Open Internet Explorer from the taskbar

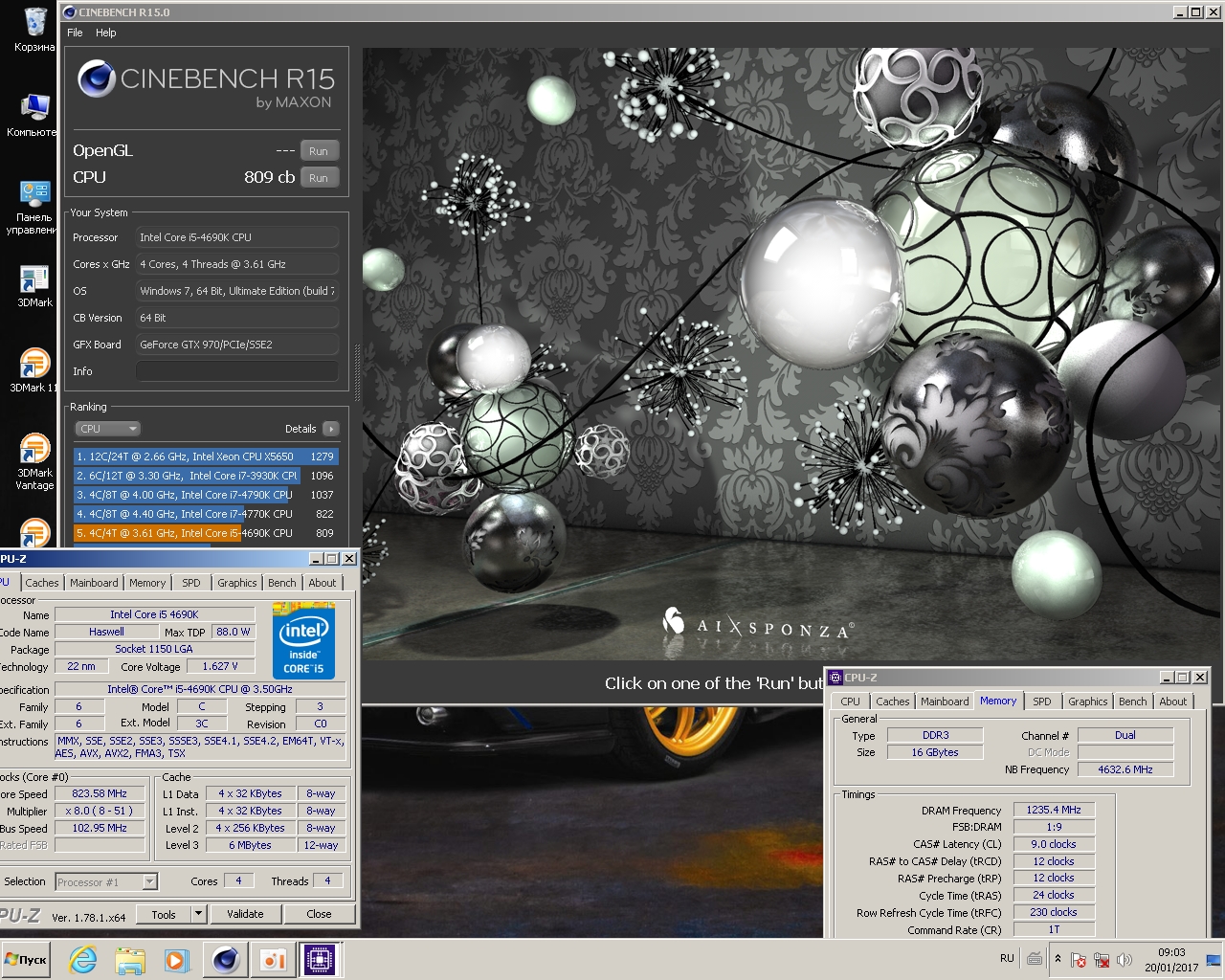click(83, 960)
